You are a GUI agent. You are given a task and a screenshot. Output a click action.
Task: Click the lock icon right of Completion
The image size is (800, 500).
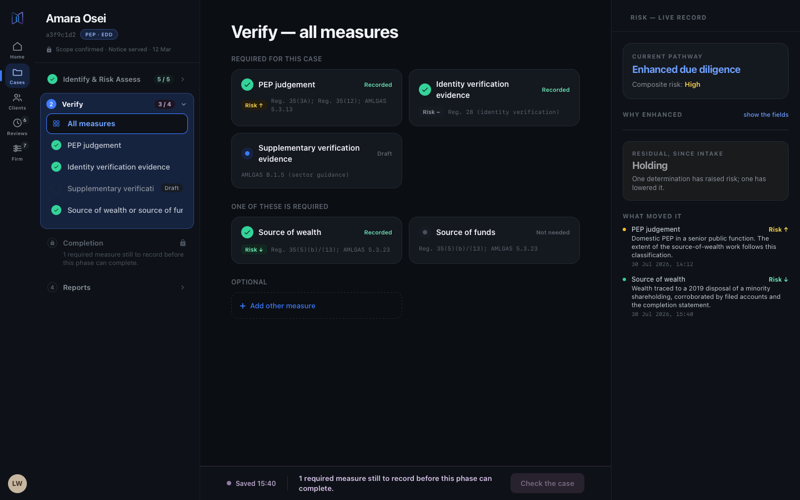click(x=183, y=243)
